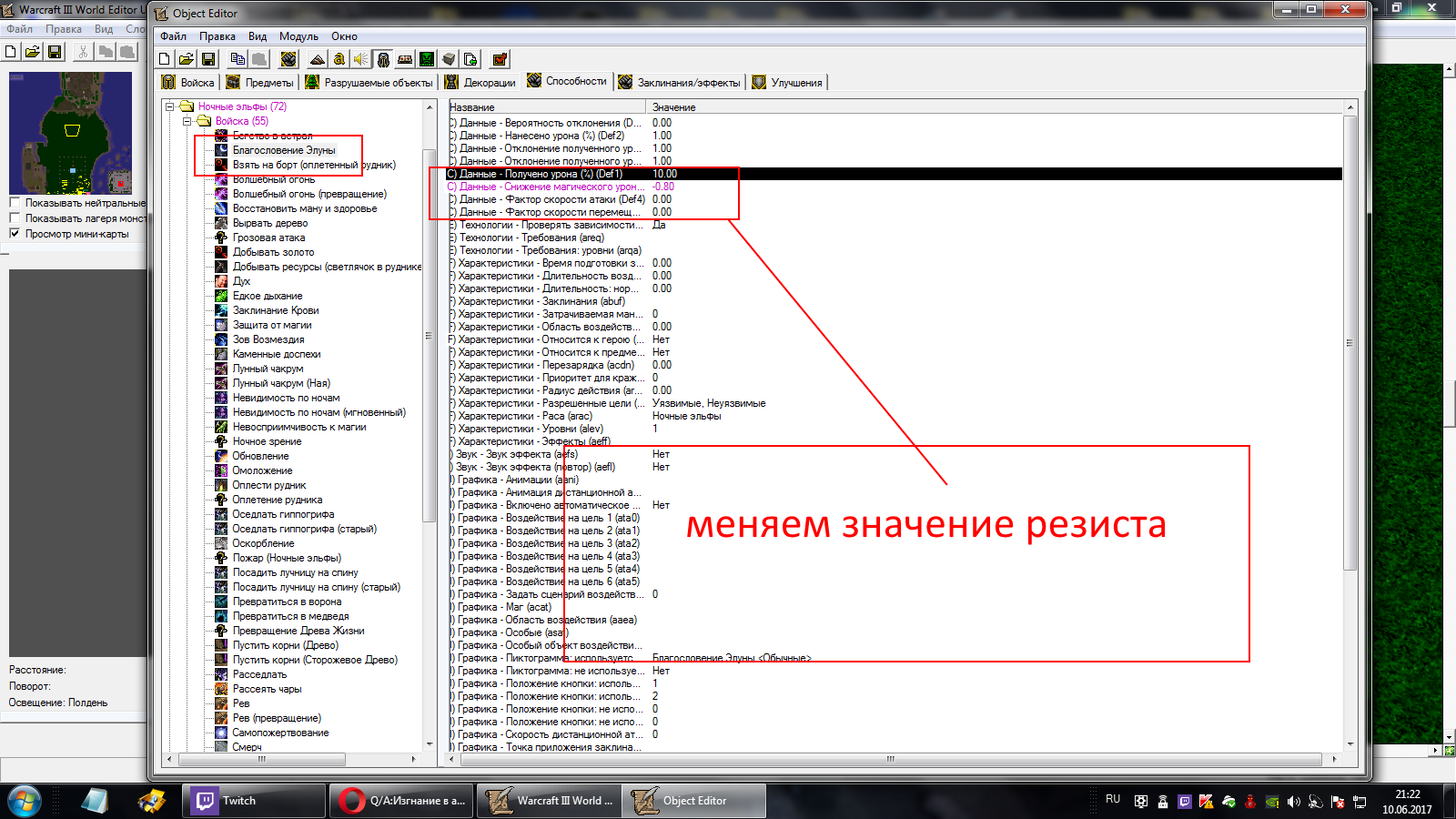Click the ability tree's scroll-down arrow
1456x819 pixels.
pos(430,744)
